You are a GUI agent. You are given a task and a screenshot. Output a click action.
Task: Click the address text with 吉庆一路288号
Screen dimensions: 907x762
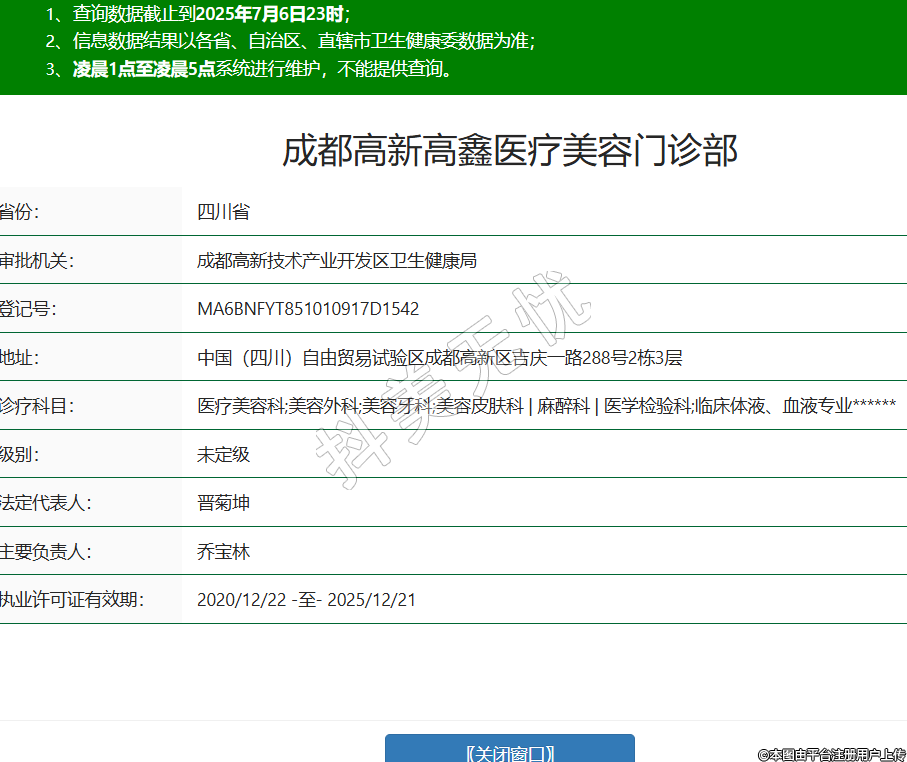439,357
